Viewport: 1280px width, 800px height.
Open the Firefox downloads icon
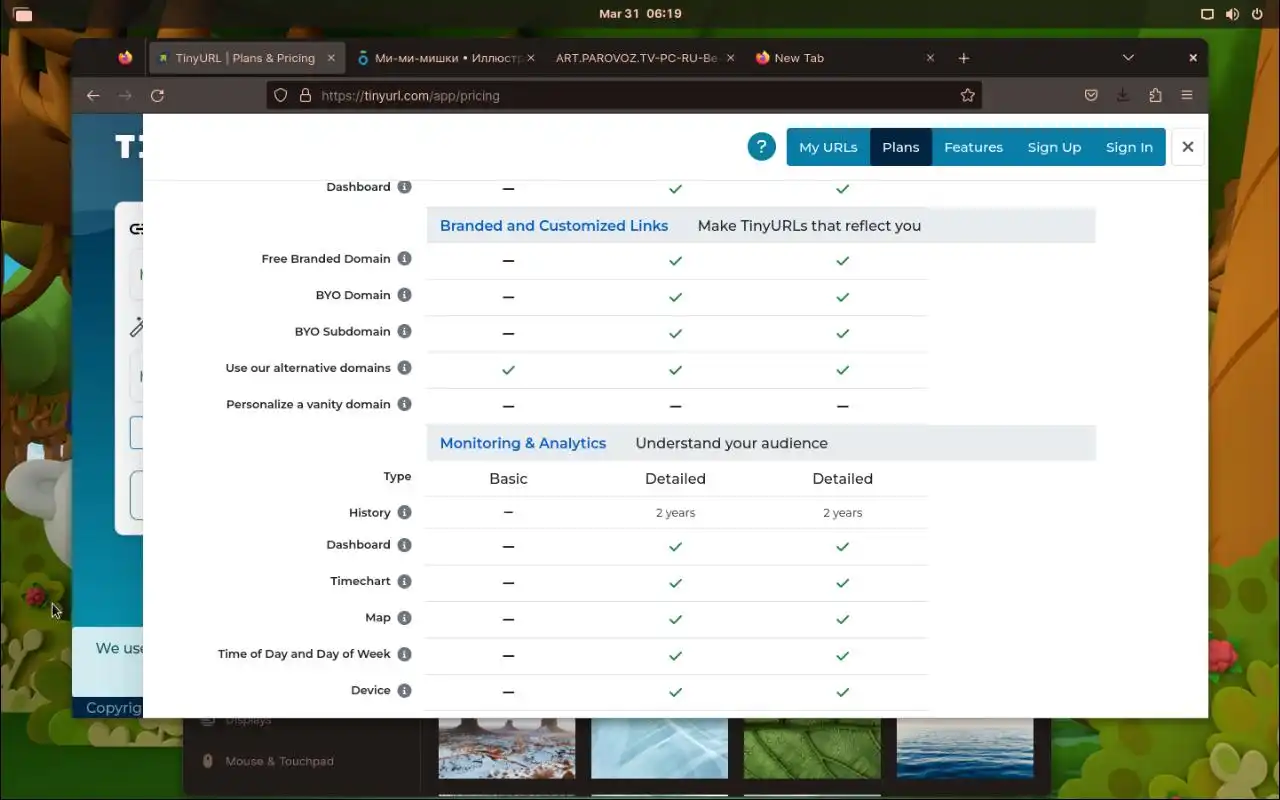pyautogui.click(x=1123, y=95)
